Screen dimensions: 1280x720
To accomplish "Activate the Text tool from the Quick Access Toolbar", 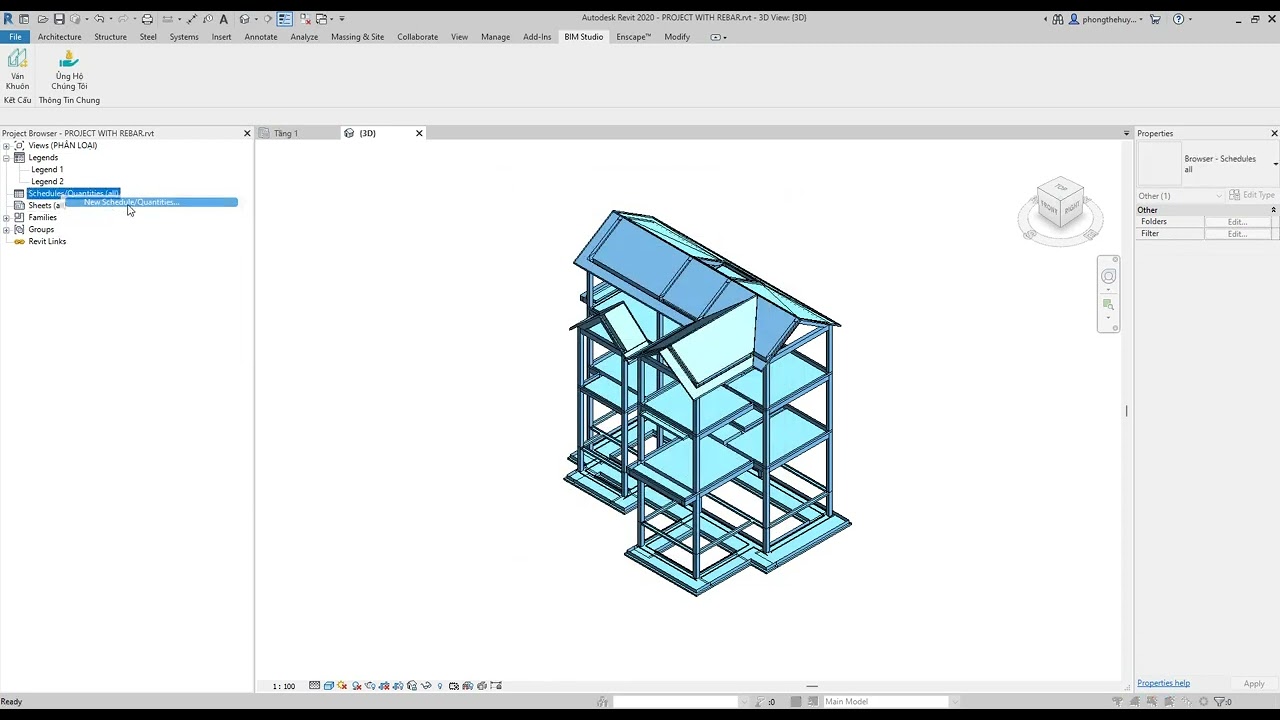I will [224, 18].
